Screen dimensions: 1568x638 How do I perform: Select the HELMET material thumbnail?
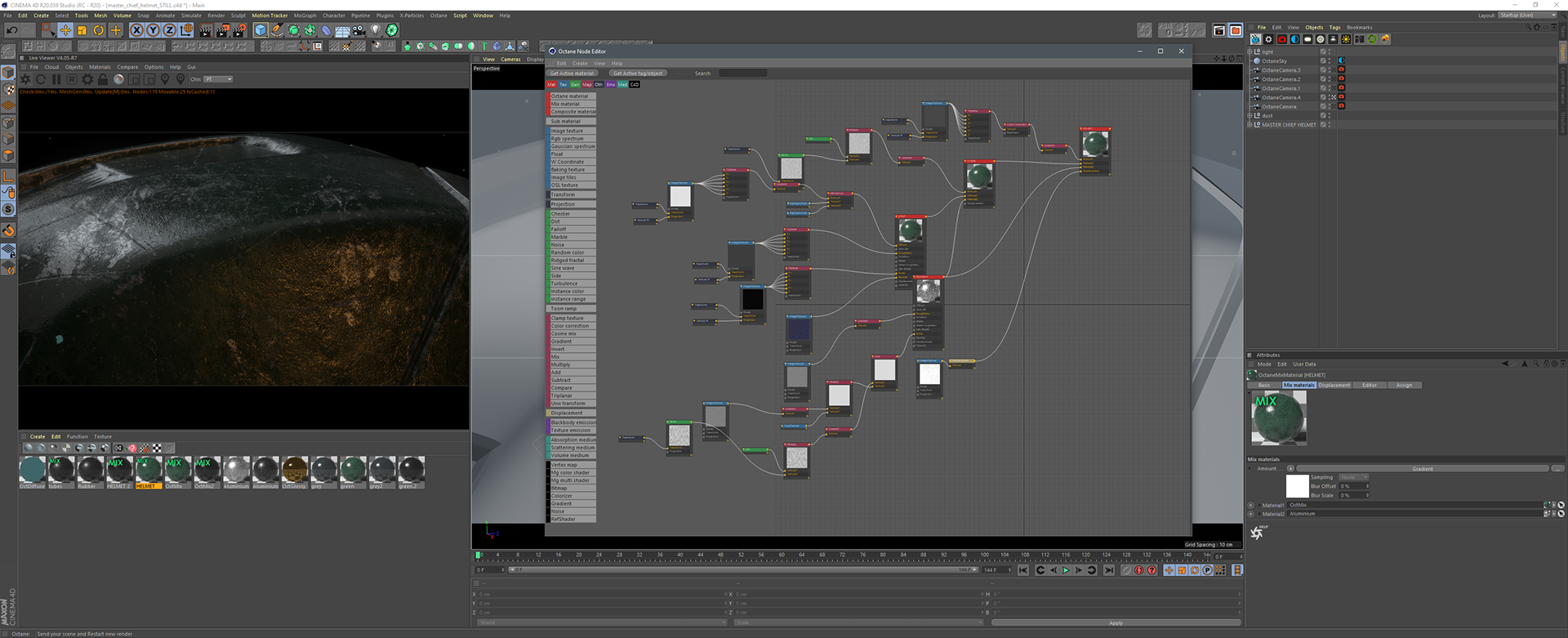click(x=148, y=471)
